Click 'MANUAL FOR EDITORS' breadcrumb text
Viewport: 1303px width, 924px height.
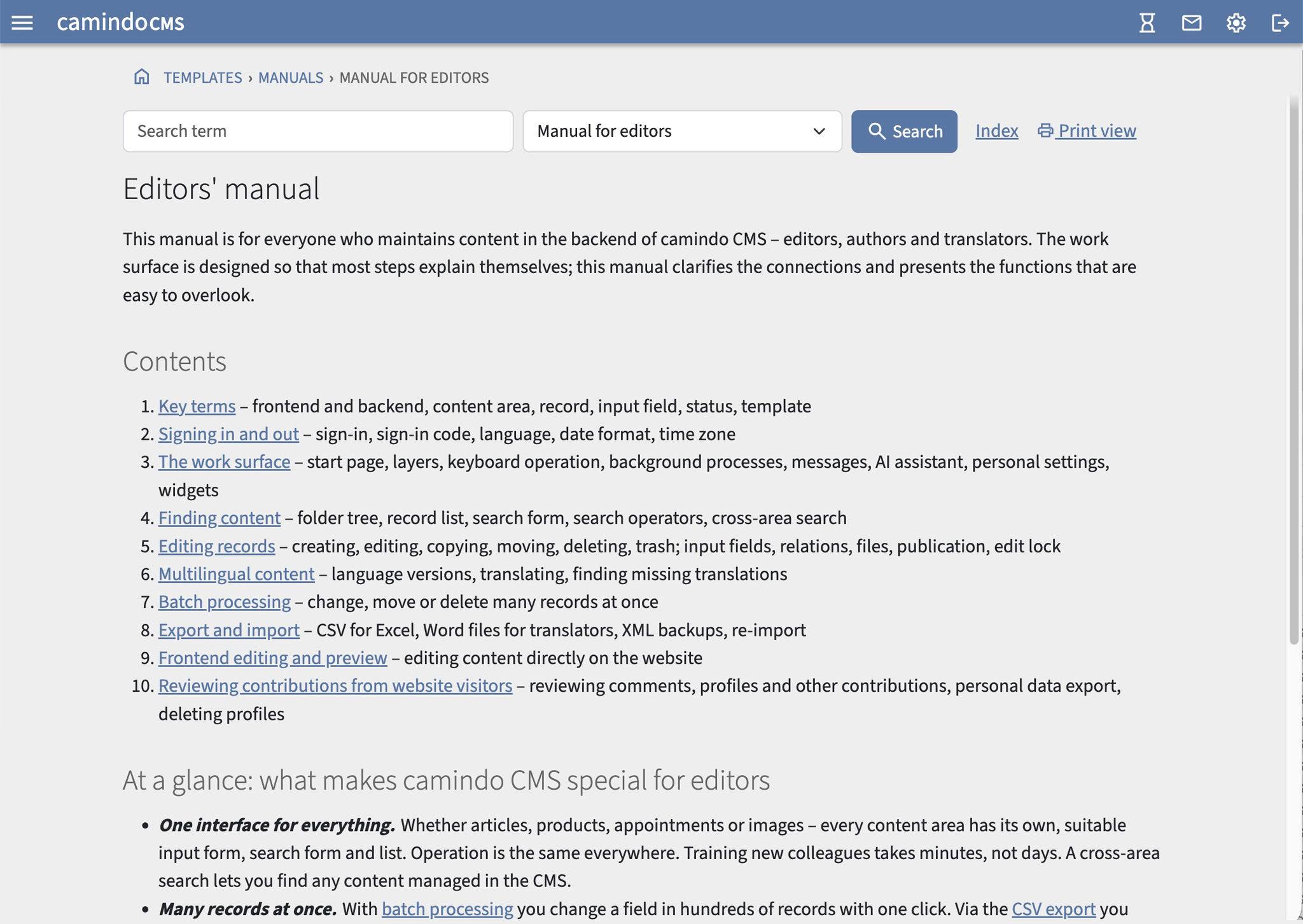click(x=414, y=78)
